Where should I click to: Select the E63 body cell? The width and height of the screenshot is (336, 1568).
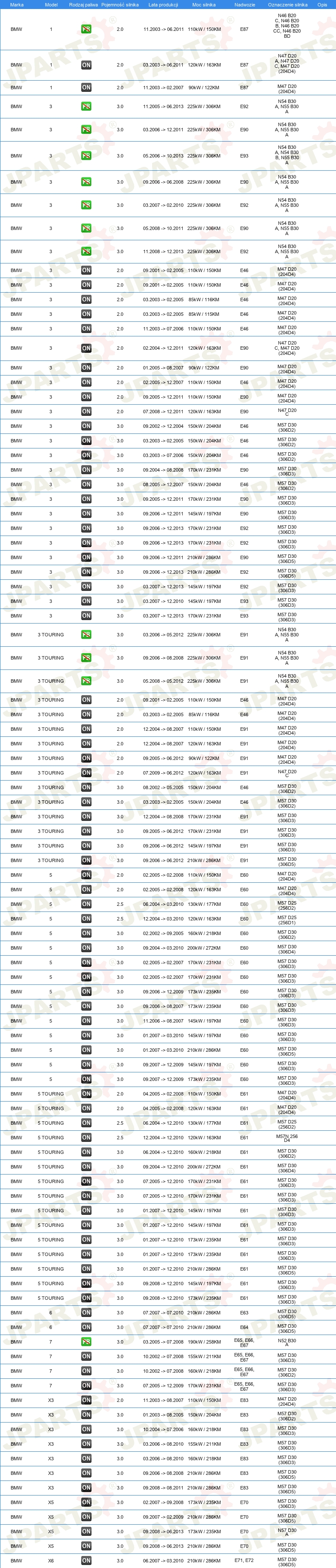pyautogui.click(x=244, y=1313)
